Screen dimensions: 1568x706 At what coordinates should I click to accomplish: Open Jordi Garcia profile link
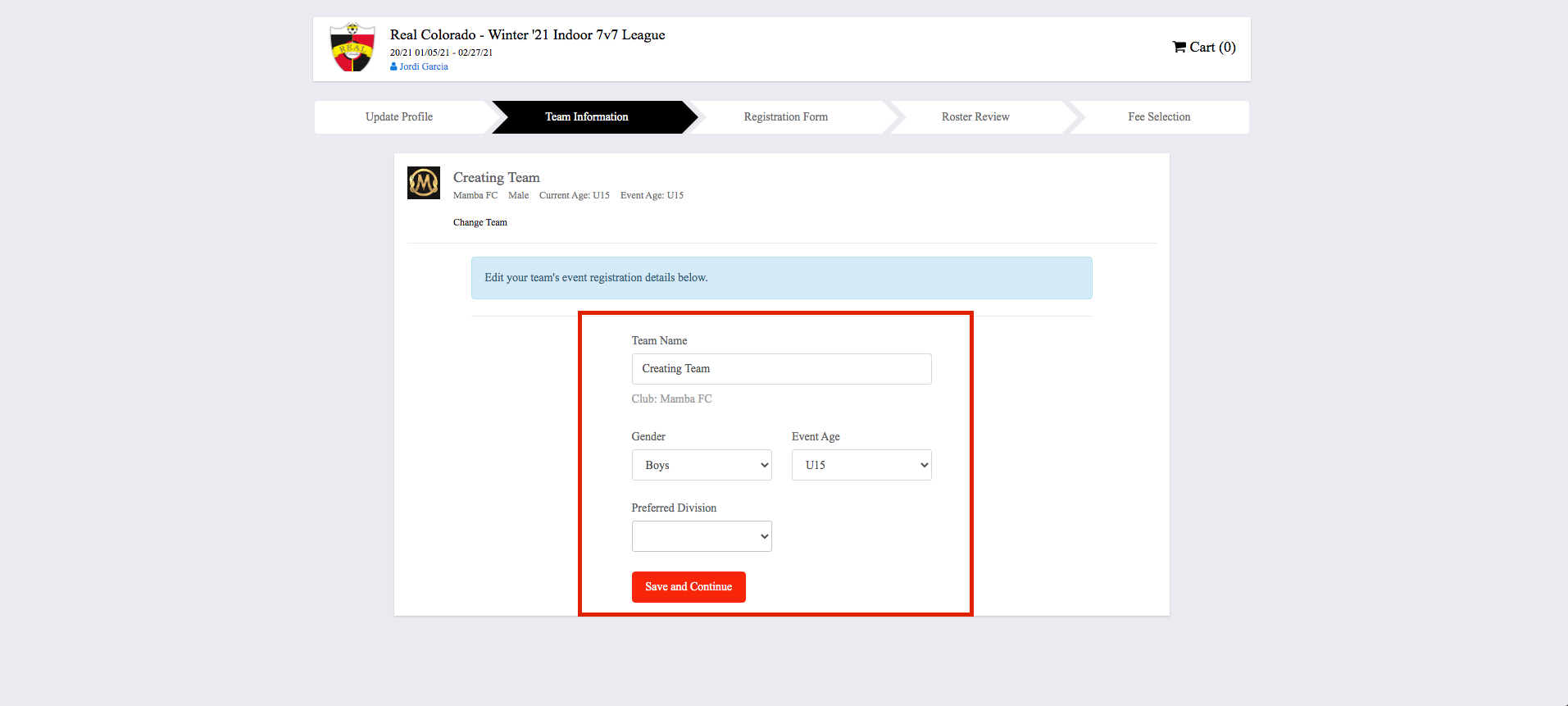[x=424, y=66]
